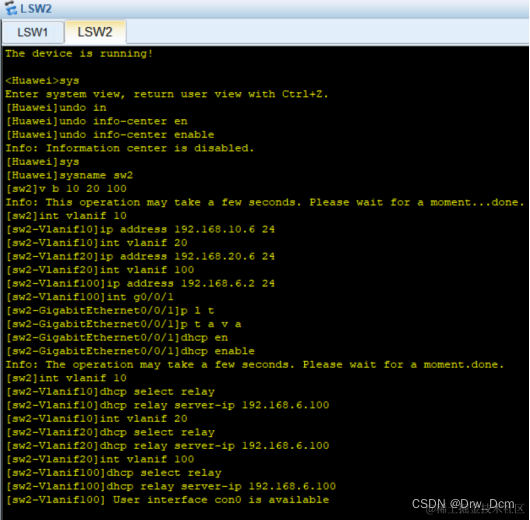The width and height of the screenshot is (530, 520).
Task: Click 'ip address 192.168.20.6 24' line
Action: coord(140,256)
